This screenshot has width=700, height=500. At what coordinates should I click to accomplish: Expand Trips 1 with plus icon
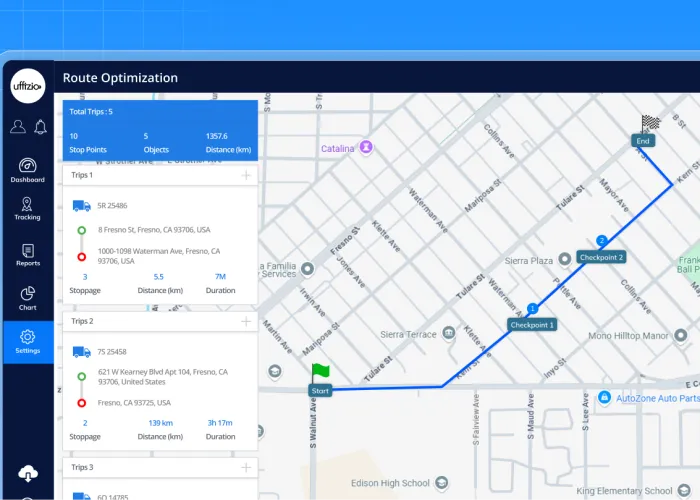click(246, 176)
